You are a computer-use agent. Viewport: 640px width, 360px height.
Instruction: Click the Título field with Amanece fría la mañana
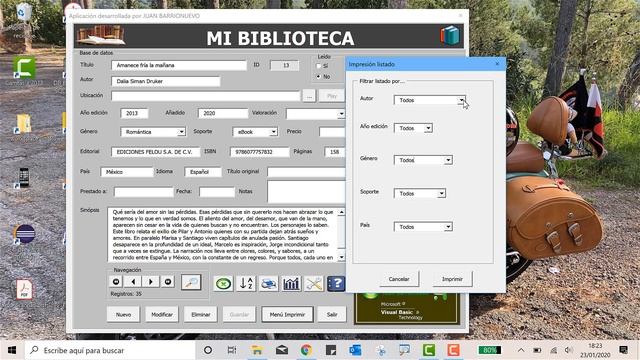pos(179,65)
